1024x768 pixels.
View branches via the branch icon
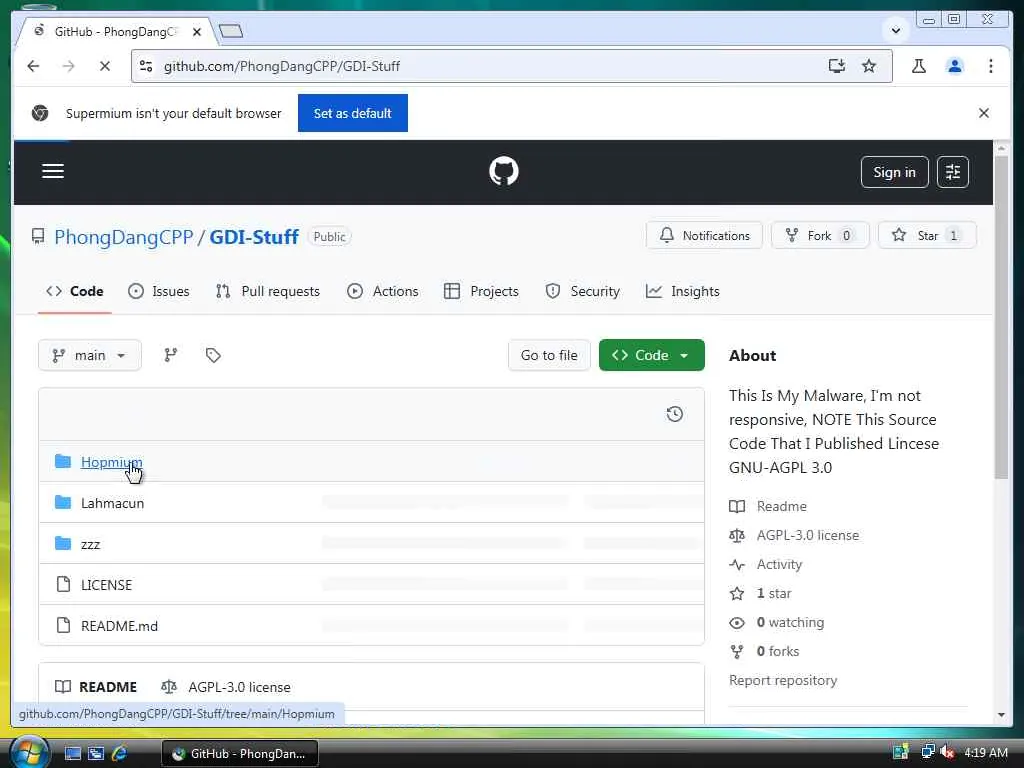(171, 355)
